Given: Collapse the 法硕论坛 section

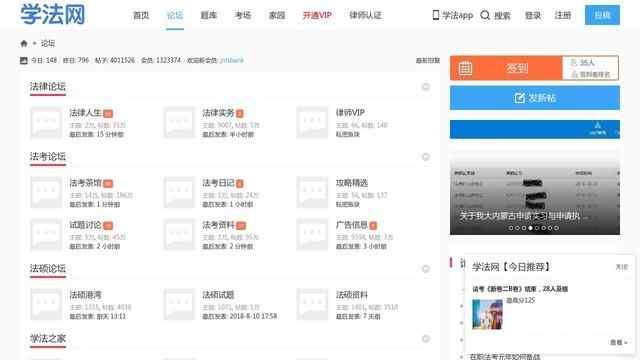Looking at the screenshot, I should click(426, 269).
